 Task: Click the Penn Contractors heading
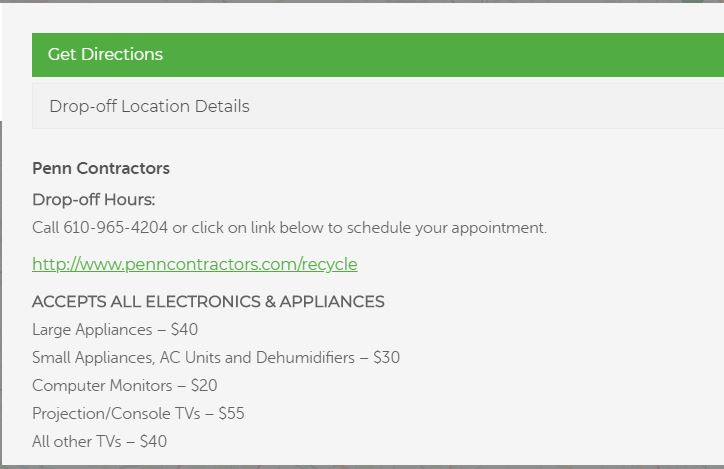101,168
